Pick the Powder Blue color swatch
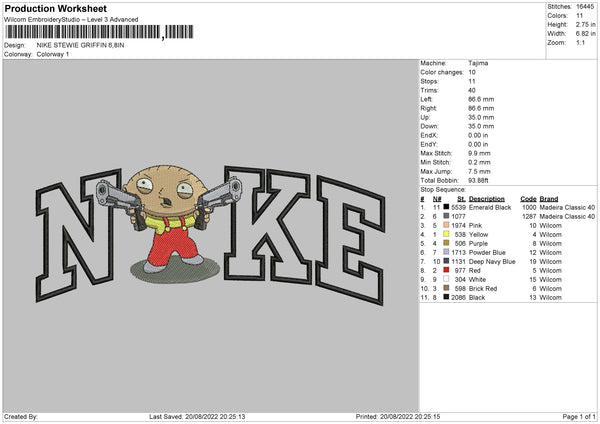This screenshot has width=600, height=424. [x=446, y=252]
